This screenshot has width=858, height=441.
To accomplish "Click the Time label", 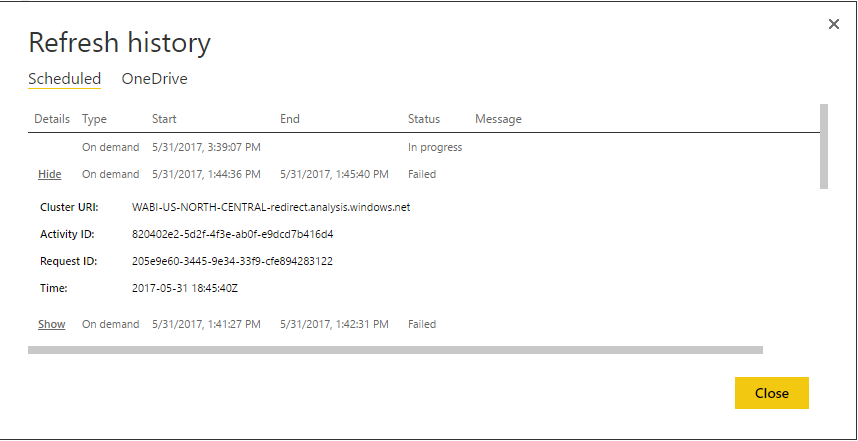I will pyautogui.click(x=54, y=289).
